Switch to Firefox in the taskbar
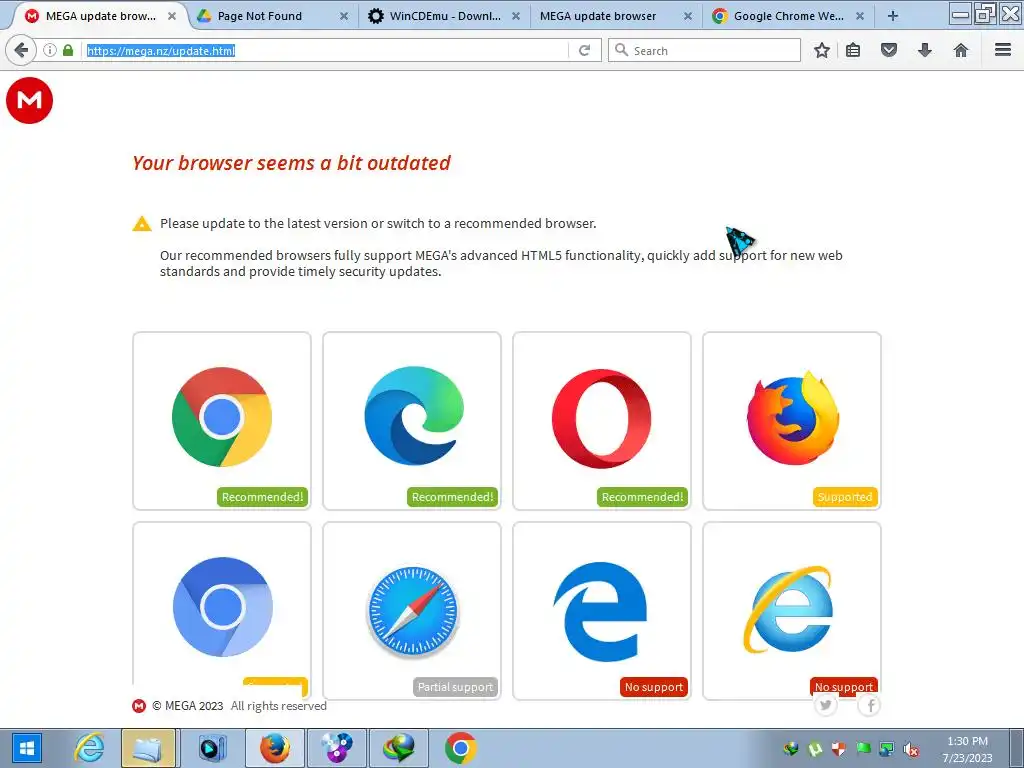Screen dimensions: 1024x768 click(x=275, y=748)
